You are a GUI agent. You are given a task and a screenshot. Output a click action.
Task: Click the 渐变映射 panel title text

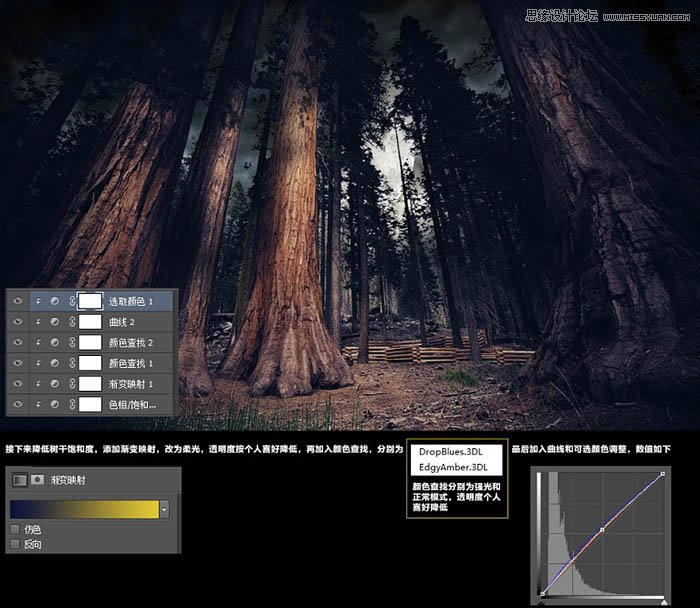point(68,480)
